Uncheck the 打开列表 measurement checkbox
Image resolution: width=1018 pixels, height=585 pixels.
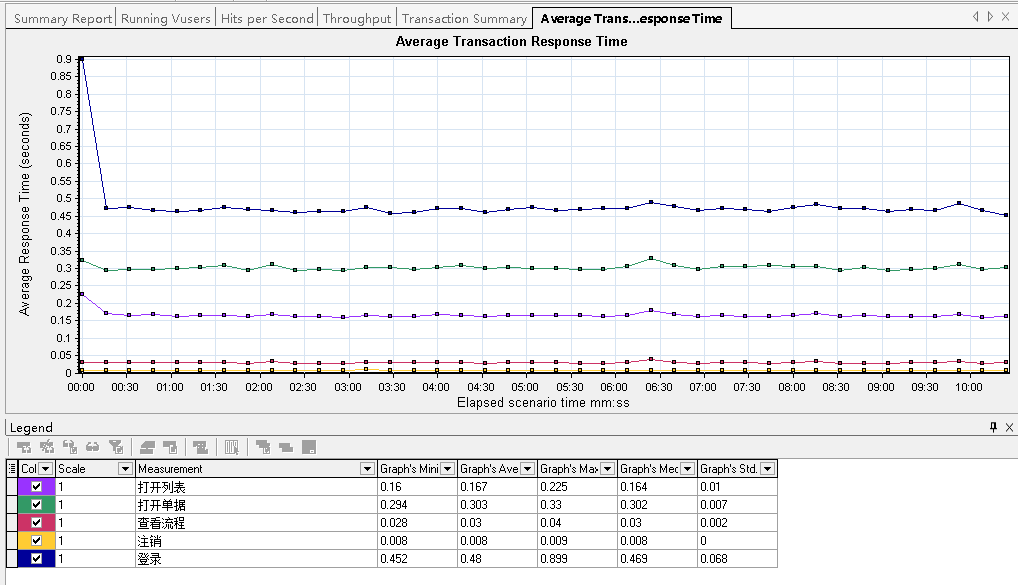37,487
